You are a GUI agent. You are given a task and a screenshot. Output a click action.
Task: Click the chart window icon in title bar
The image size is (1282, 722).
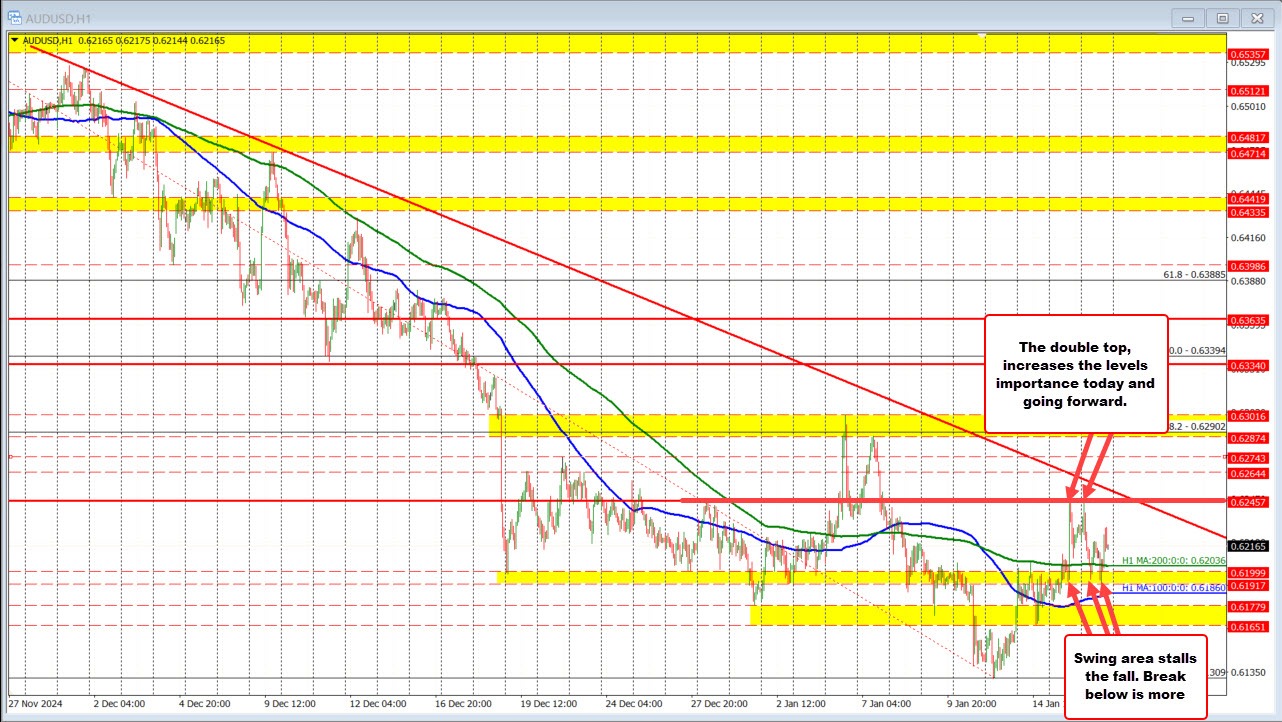coord(14,17)
